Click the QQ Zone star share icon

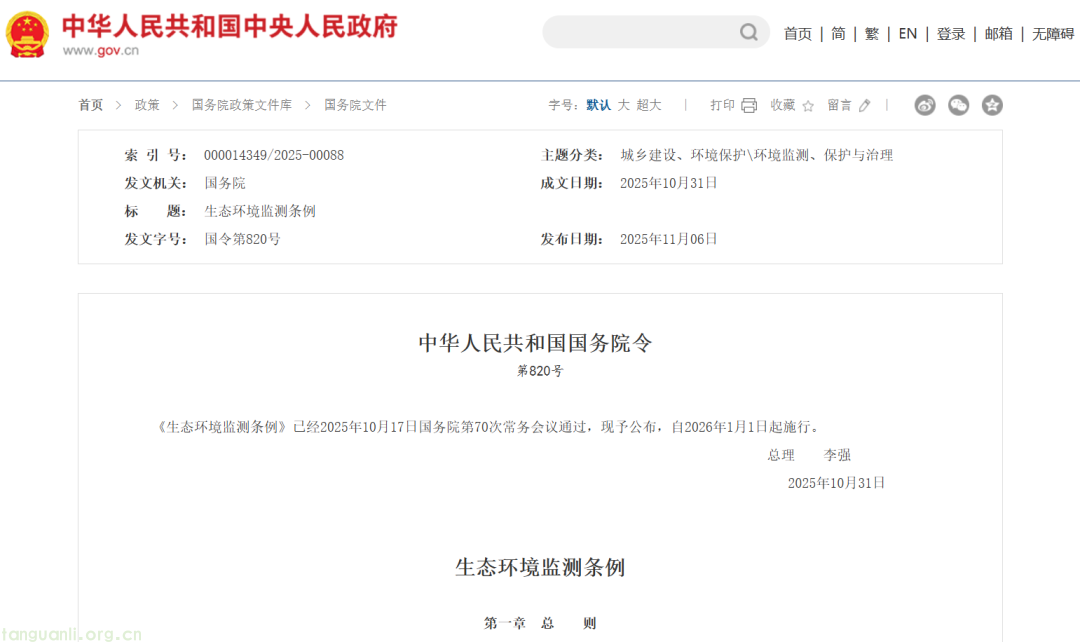[991, 105]
